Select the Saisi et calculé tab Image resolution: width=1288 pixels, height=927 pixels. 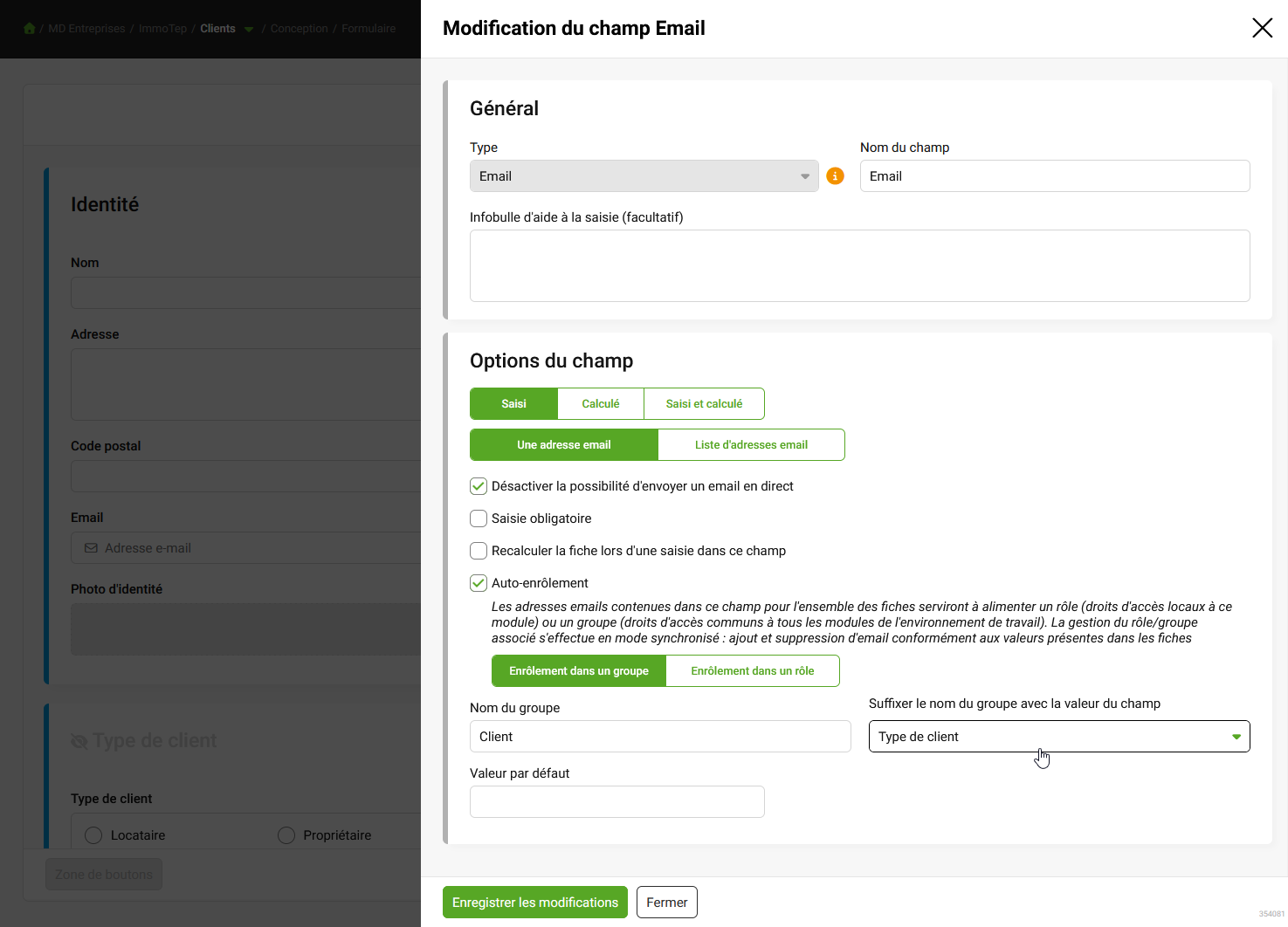pyautogui.click(x=704, y=404)
